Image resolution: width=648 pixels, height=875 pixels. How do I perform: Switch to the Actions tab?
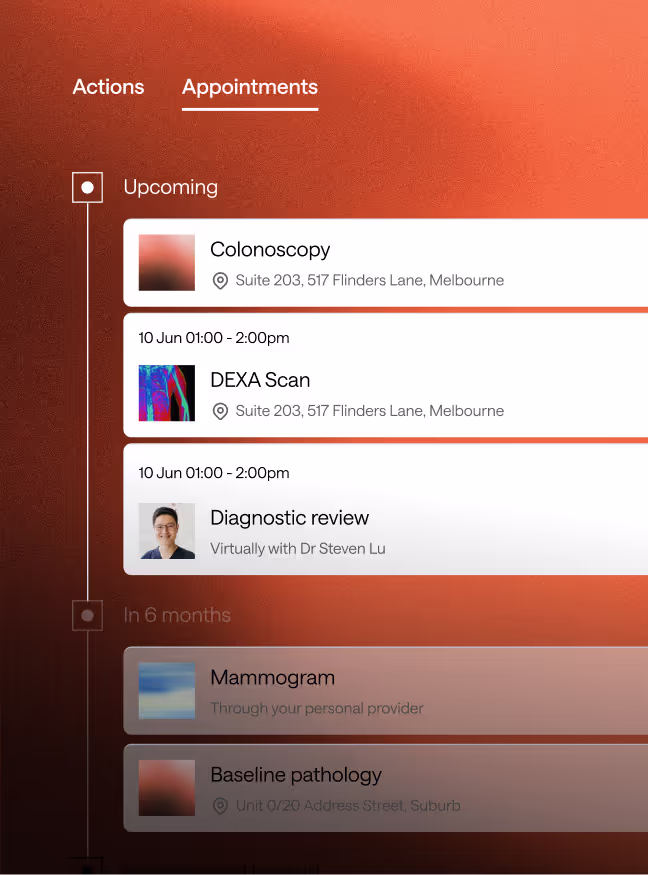pyautogui.click(x=108, y=87)
